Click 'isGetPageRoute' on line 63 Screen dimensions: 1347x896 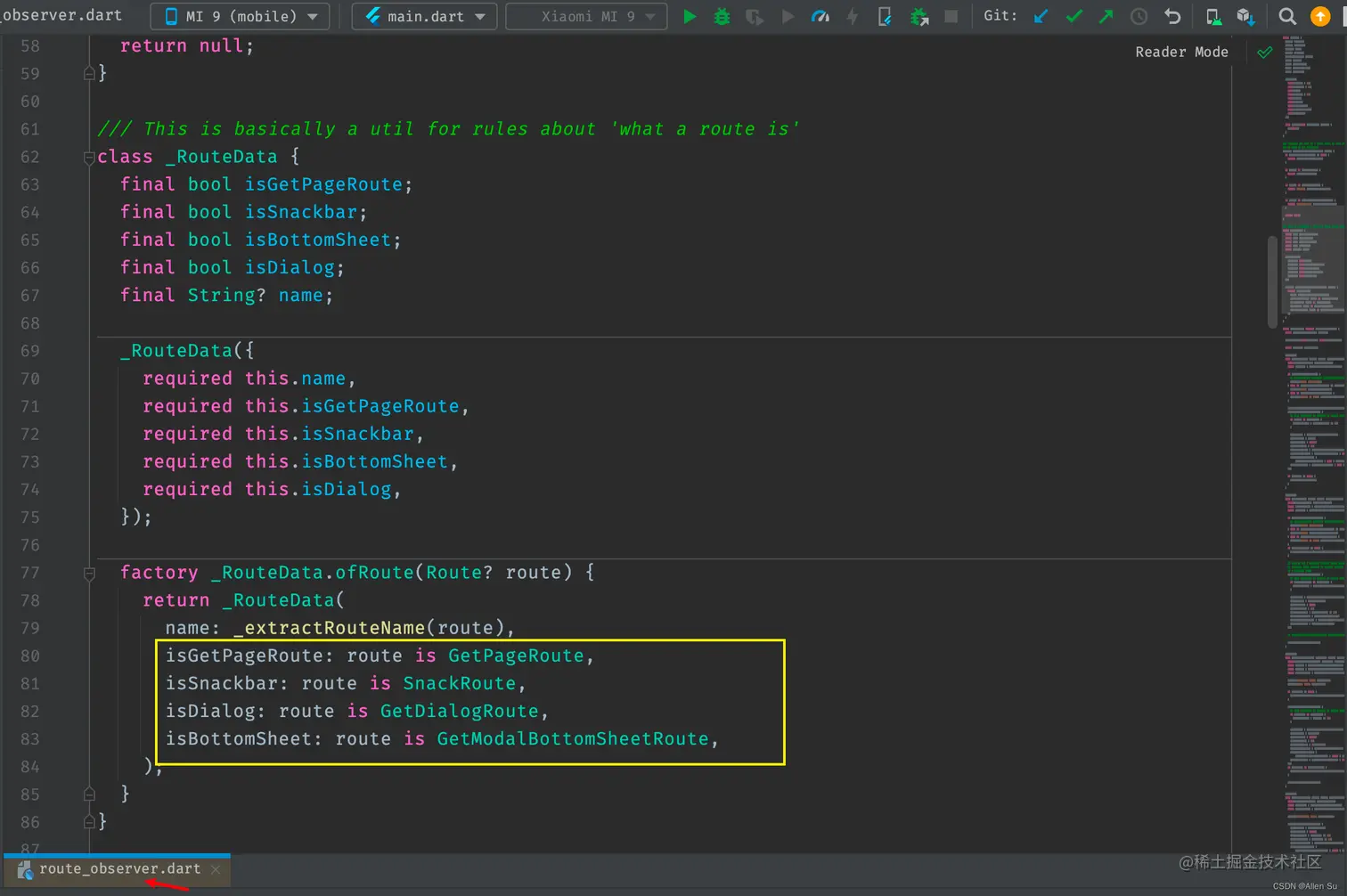[323, 184]
